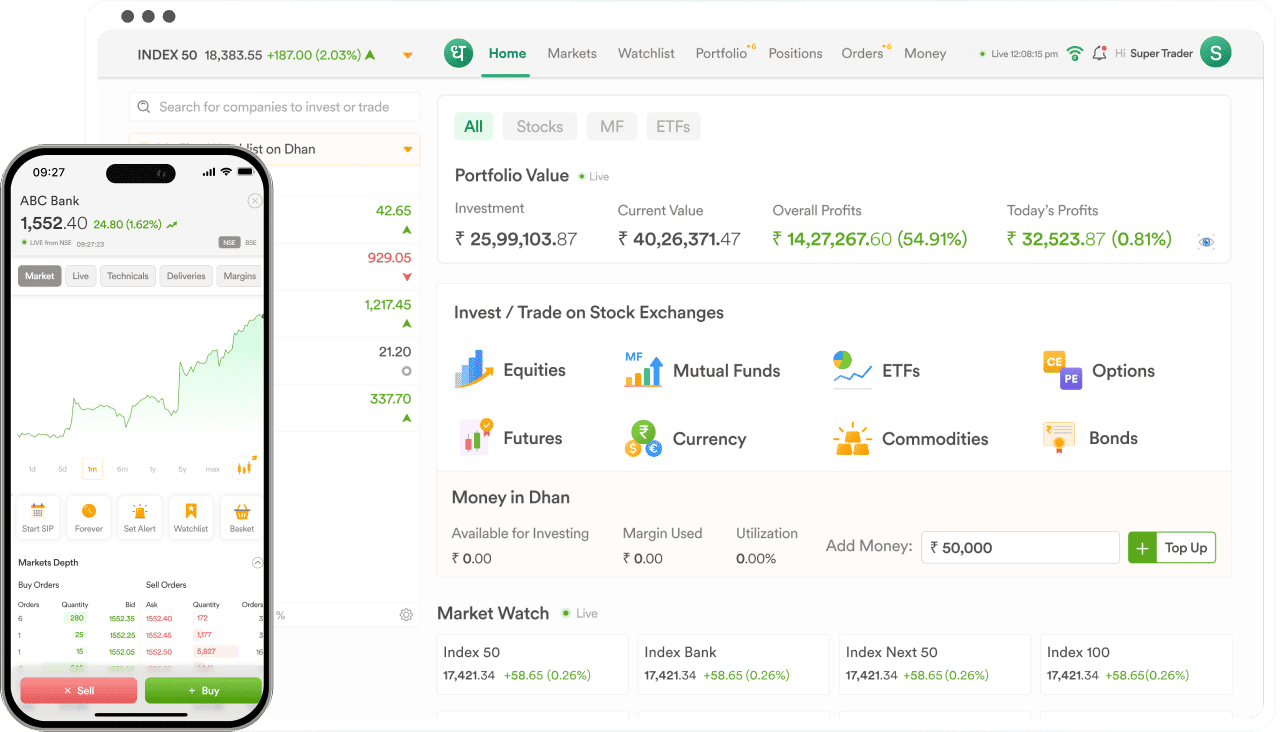Open Bonds investing
This screenshot has width=1280, height=732.
point(1090,438)
